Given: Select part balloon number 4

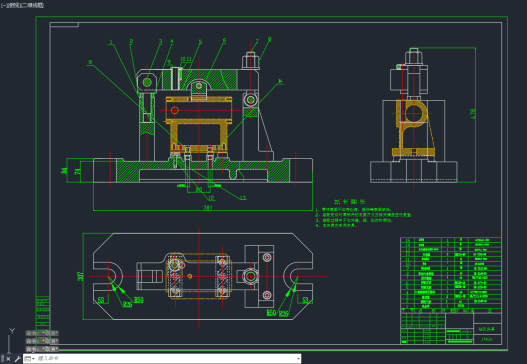Looking at the screenshot, I should click(x=172, y=41).
